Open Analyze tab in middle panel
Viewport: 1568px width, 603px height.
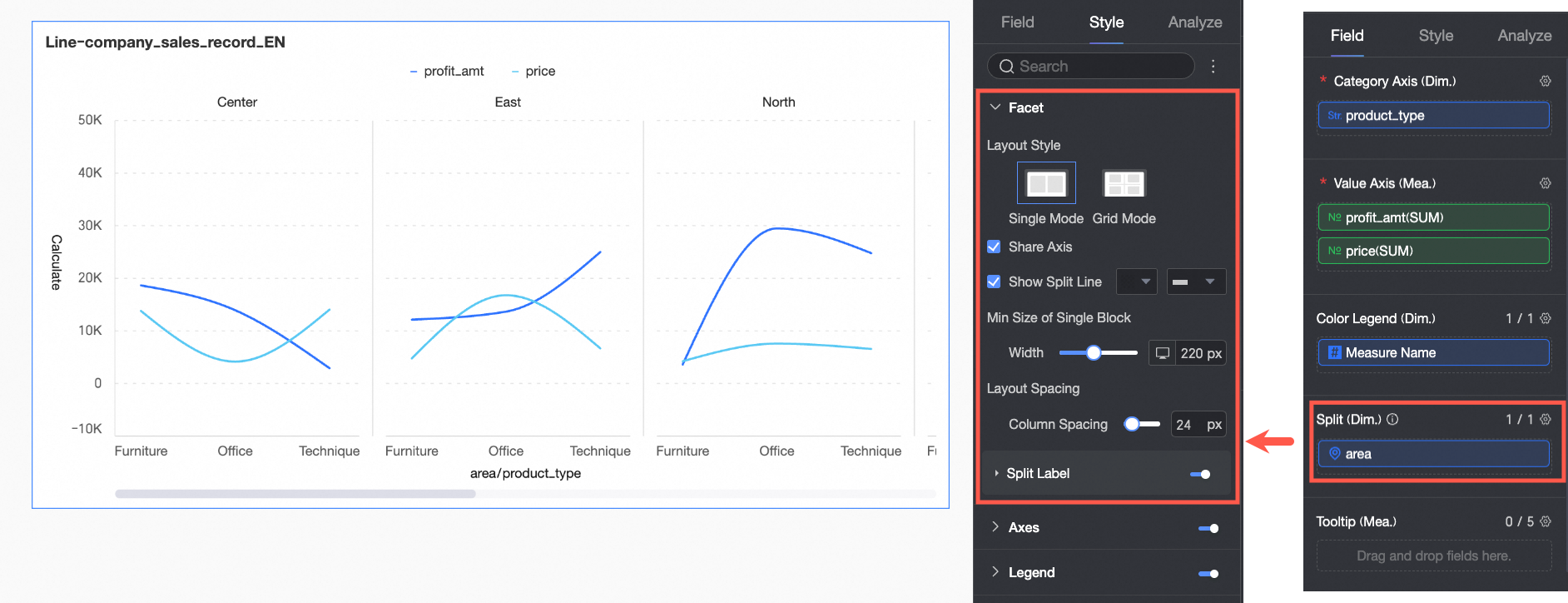[1195, 22]
